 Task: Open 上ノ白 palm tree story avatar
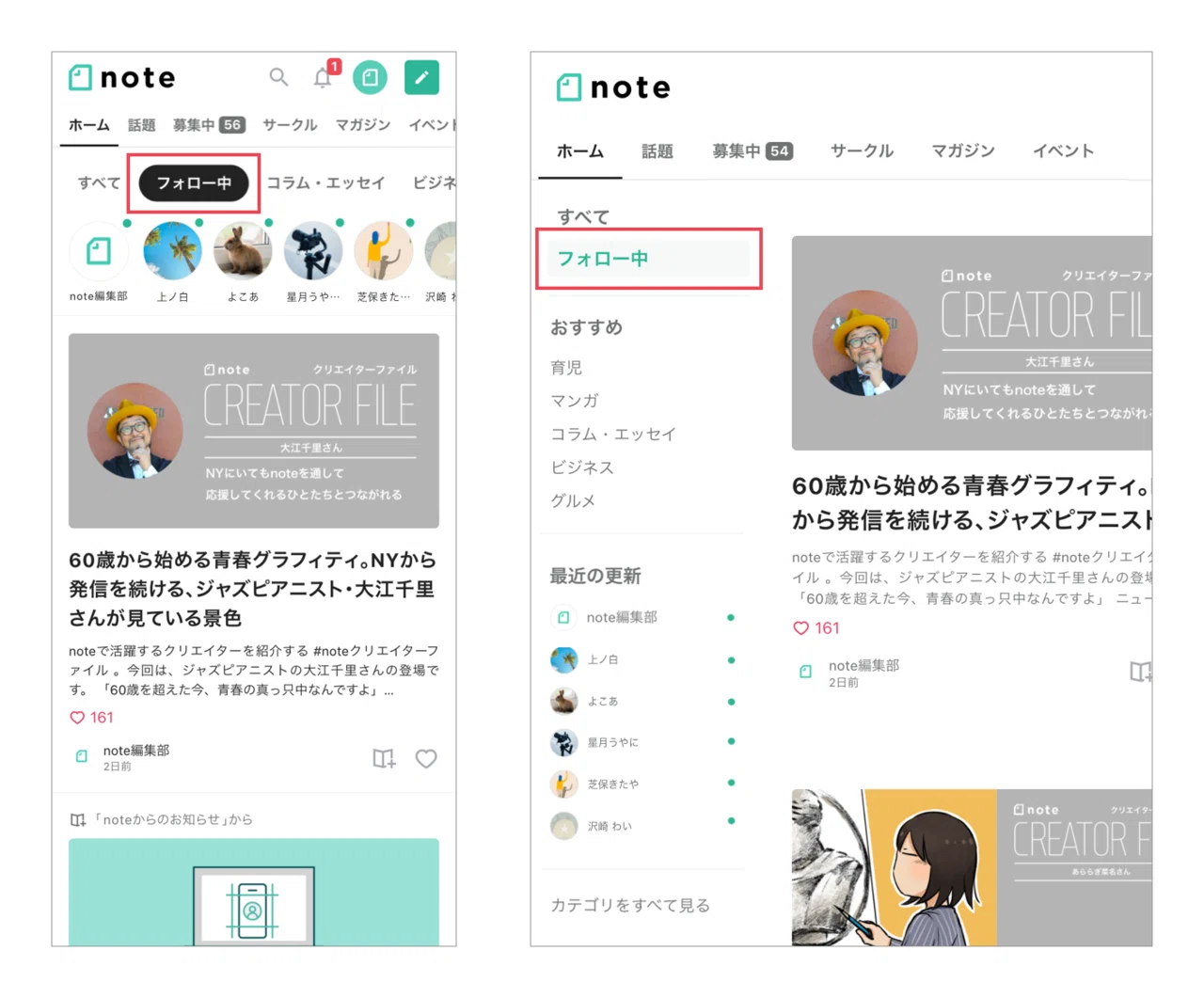[x=172, y=251]
